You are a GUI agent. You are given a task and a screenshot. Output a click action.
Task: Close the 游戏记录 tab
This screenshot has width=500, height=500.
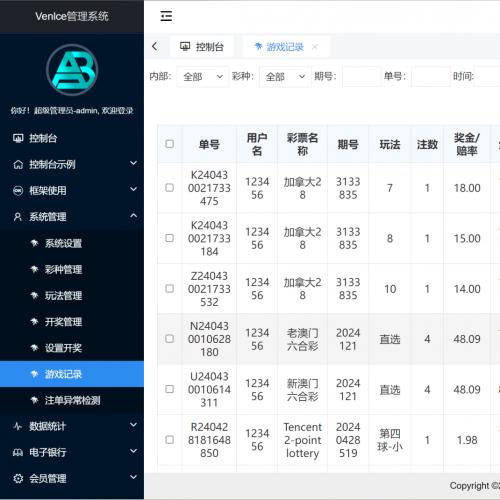pos(315,47)
